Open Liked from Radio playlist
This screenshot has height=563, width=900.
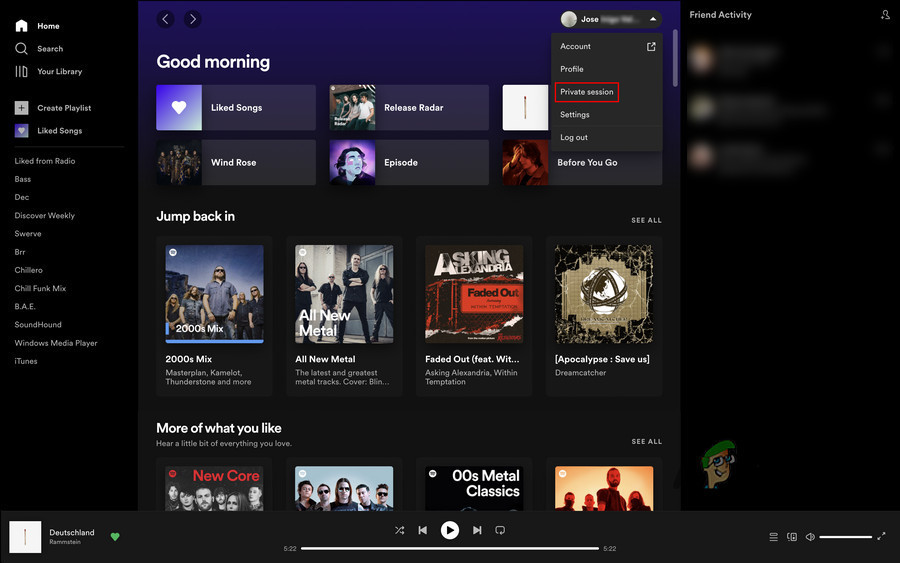coord(45,161)
